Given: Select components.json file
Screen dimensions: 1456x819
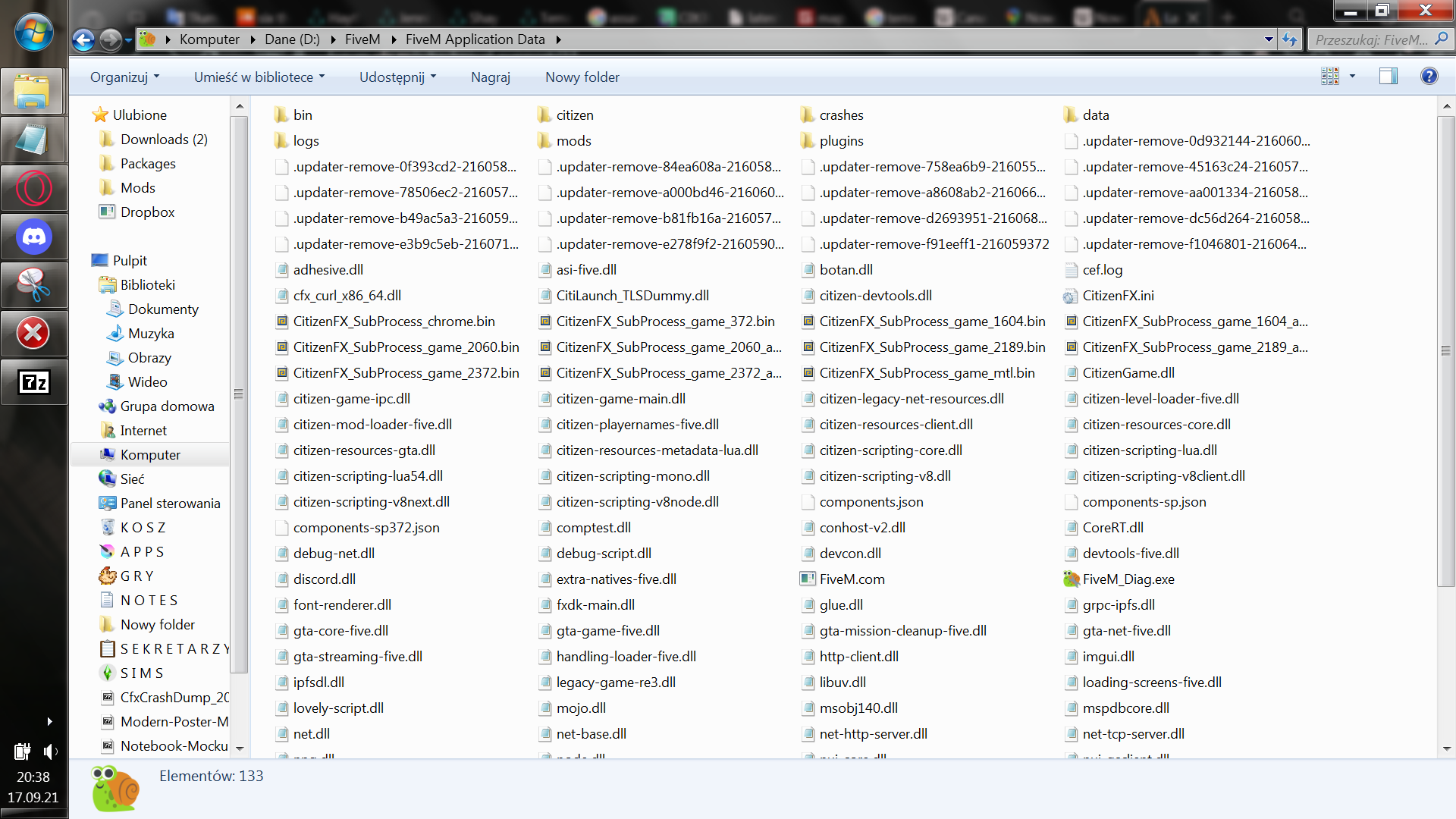Looking at the screenshot, I should 863,502.
